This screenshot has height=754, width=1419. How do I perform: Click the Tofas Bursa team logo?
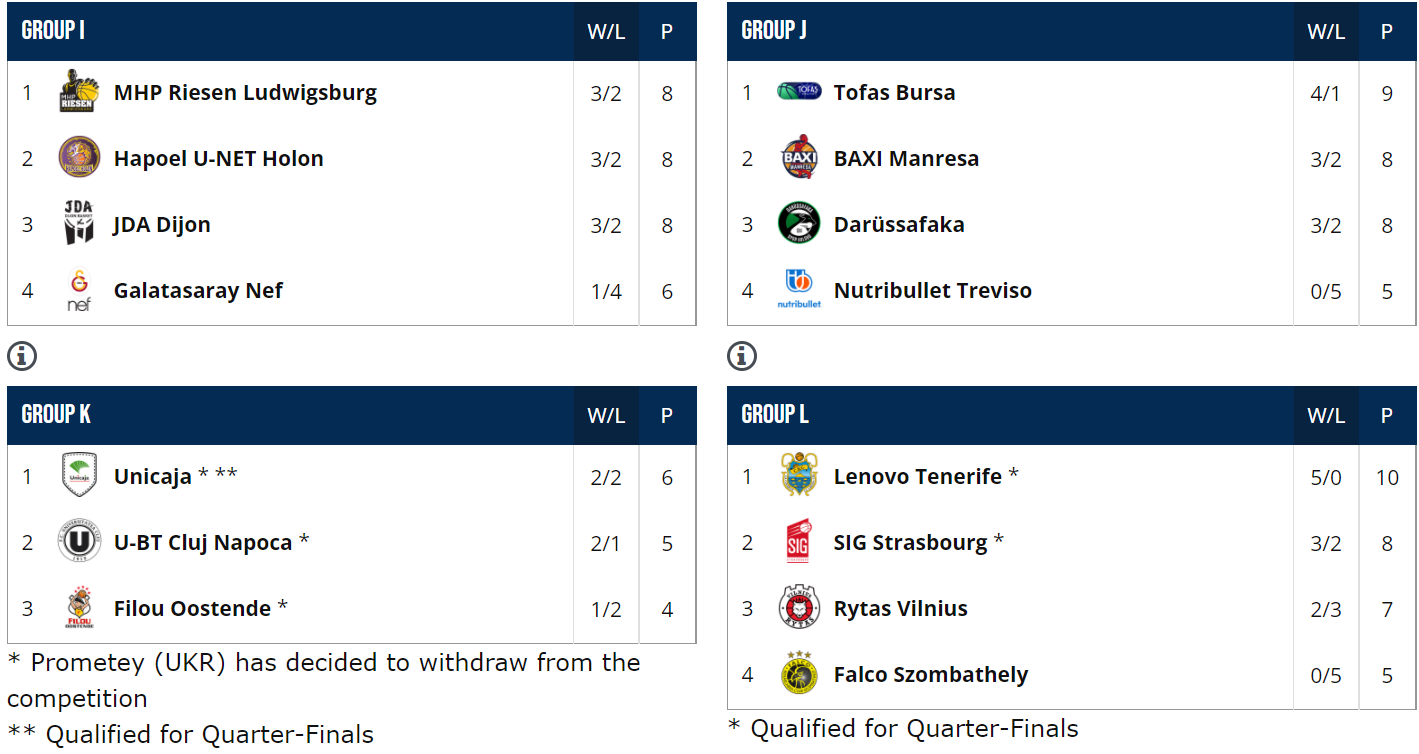799,92
